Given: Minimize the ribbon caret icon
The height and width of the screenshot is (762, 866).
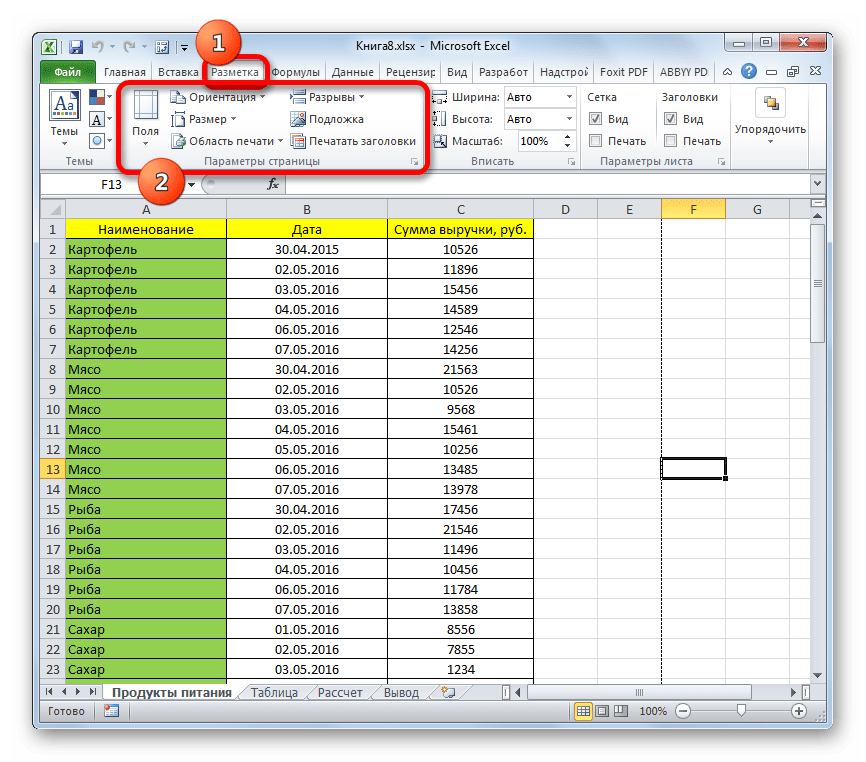Looking at the screenshot, I should 727,72.
